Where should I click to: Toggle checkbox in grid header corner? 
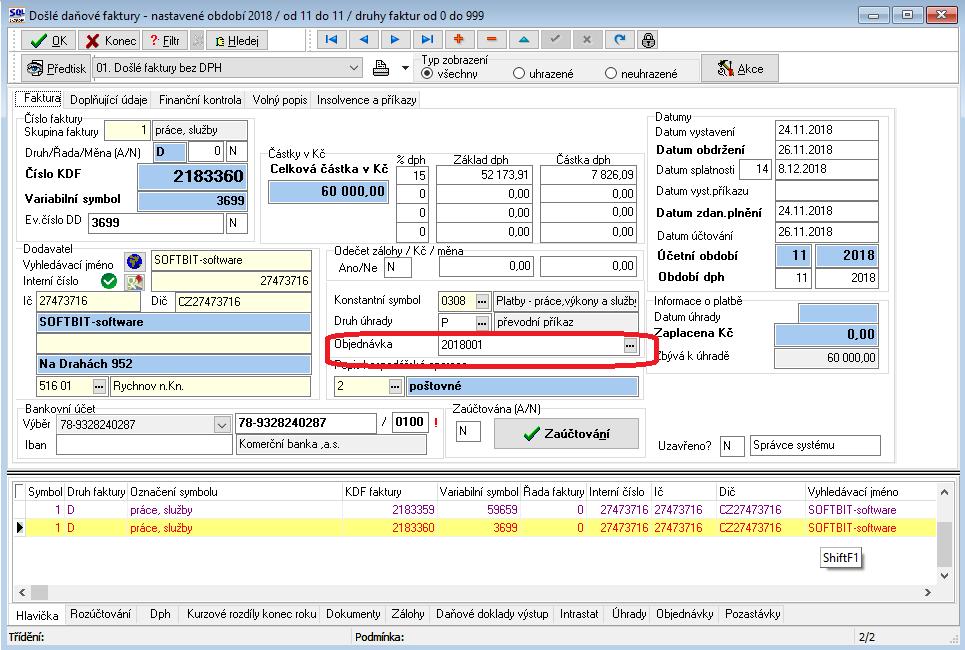pyautogui.click(x=19, y=491)
